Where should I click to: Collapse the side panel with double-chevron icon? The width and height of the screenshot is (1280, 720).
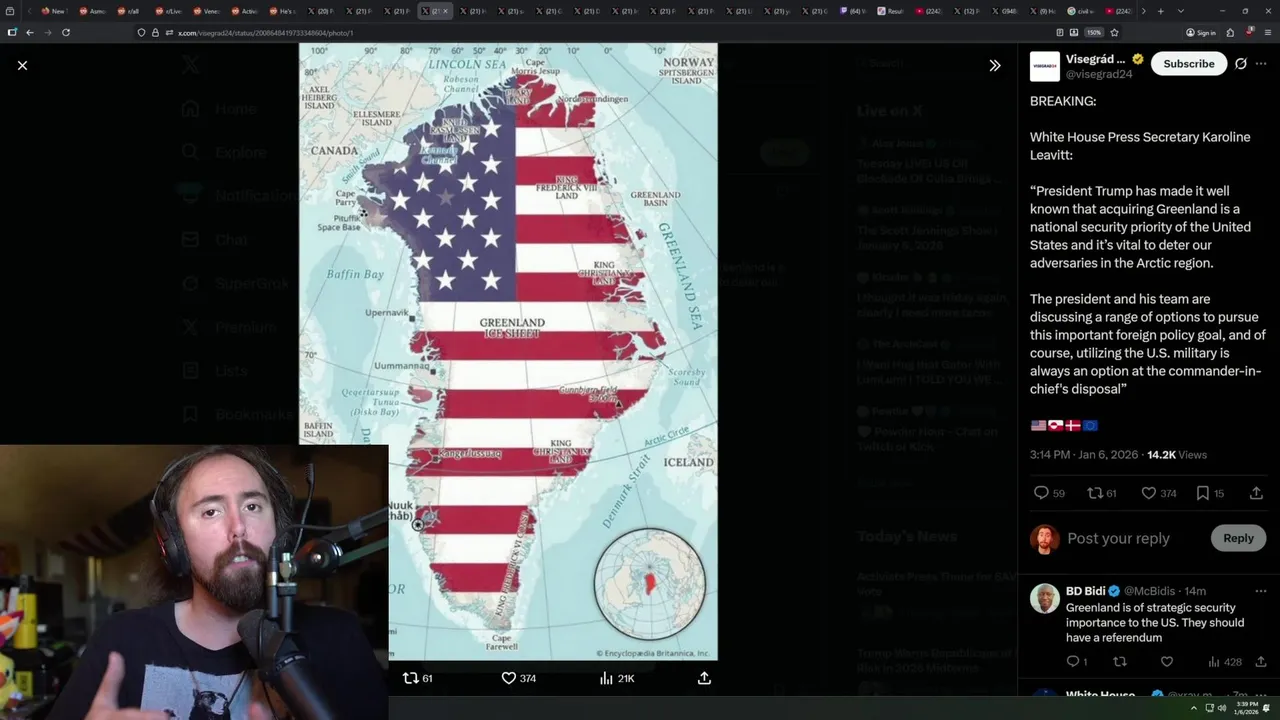[995, 65]
